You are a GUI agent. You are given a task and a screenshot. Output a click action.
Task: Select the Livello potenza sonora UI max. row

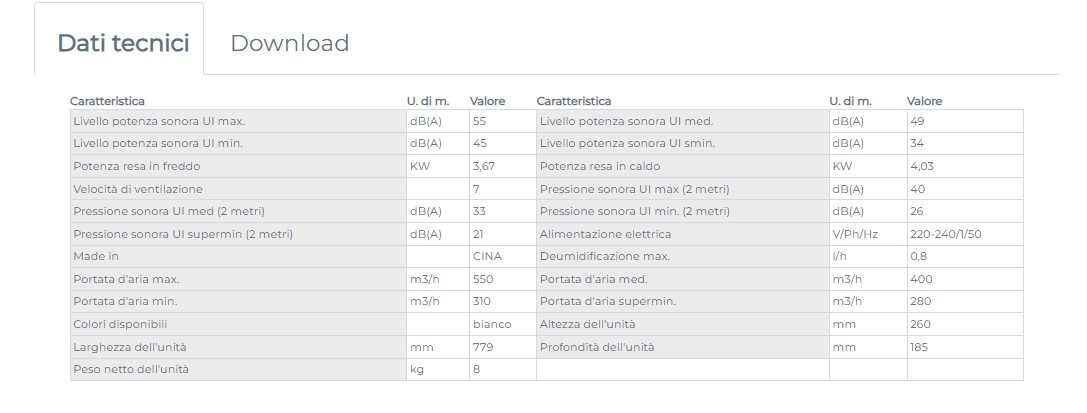[x=303, y=121]
